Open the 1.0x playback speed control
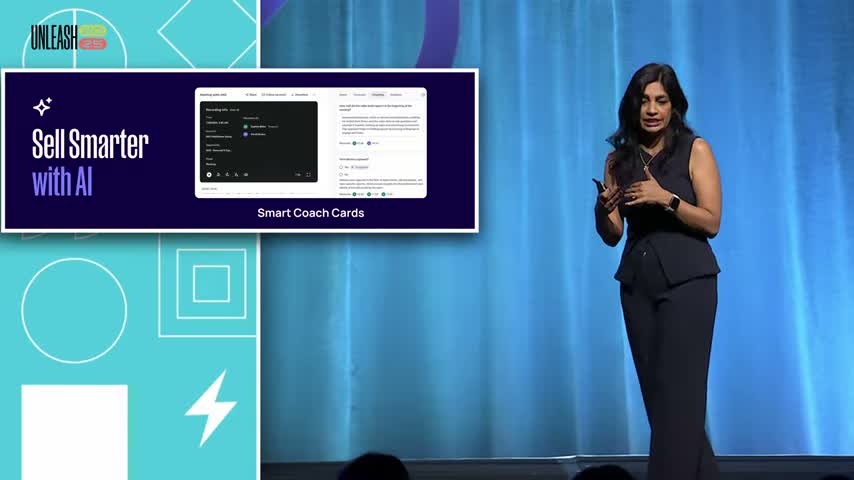This screenshot has height=480, width=854. click(298, 174)
